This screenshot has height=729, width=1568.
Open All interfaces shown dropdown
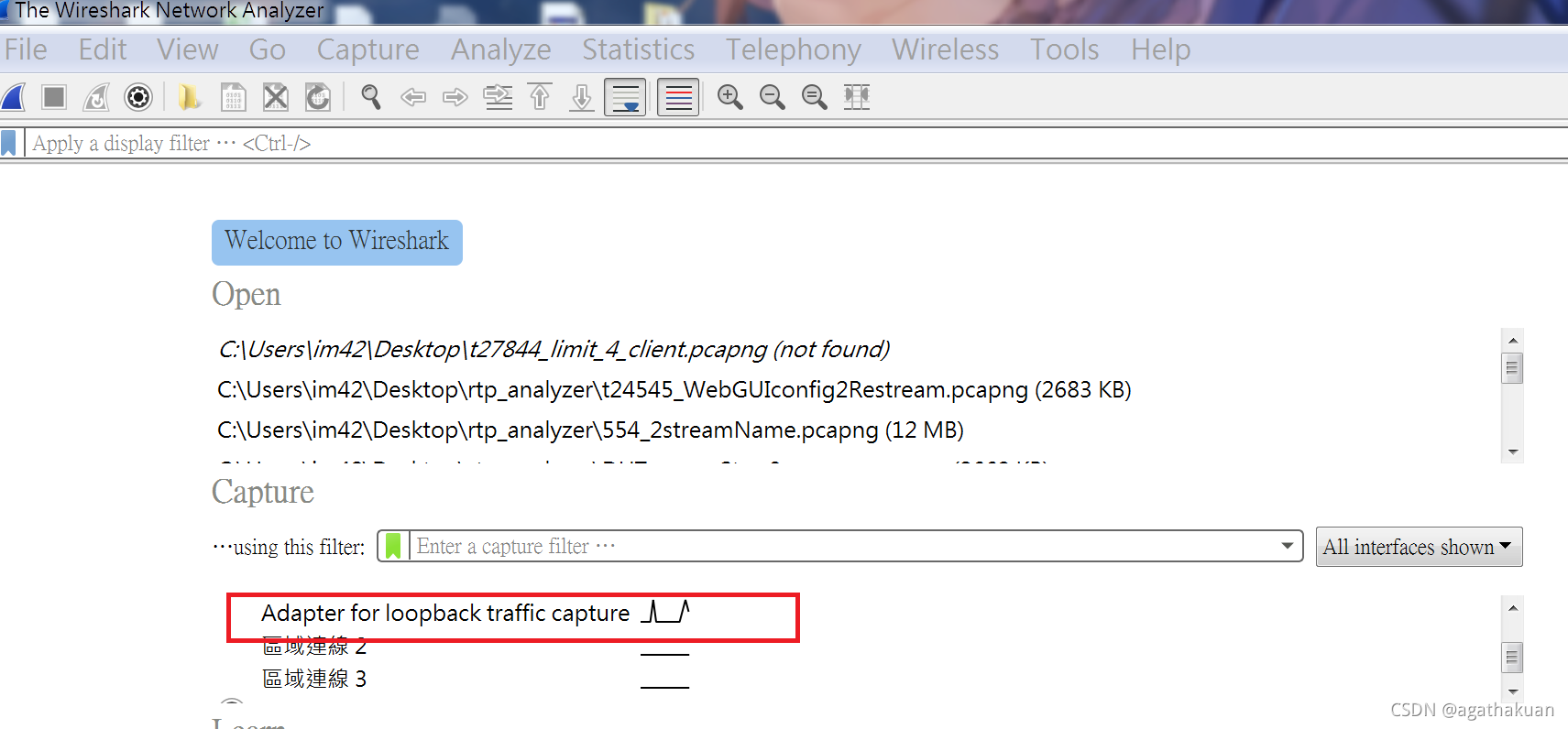(x=1419, y=547)
